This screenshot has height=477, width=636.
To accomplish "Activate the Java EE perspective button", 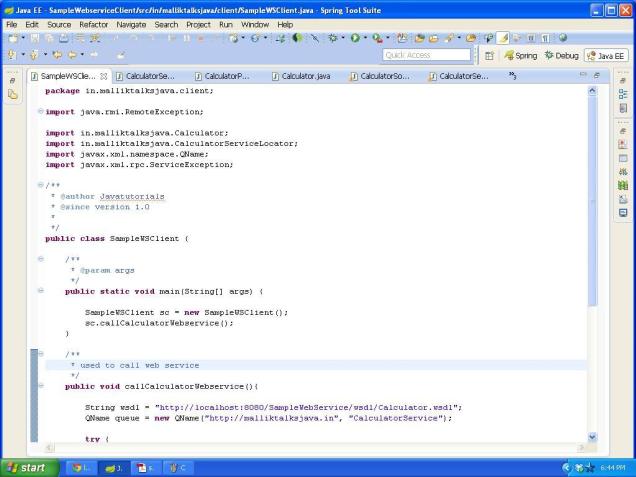I will [x=611, y=56].
